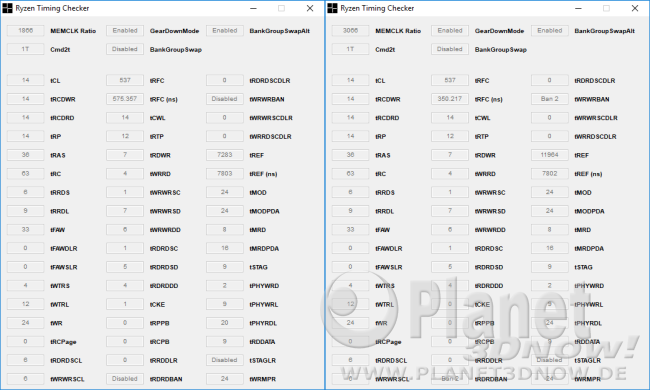Viewport: 650px width, 390px height.
Task: Select the tCL value 14 in left window
Action: (x=25, y=80)
